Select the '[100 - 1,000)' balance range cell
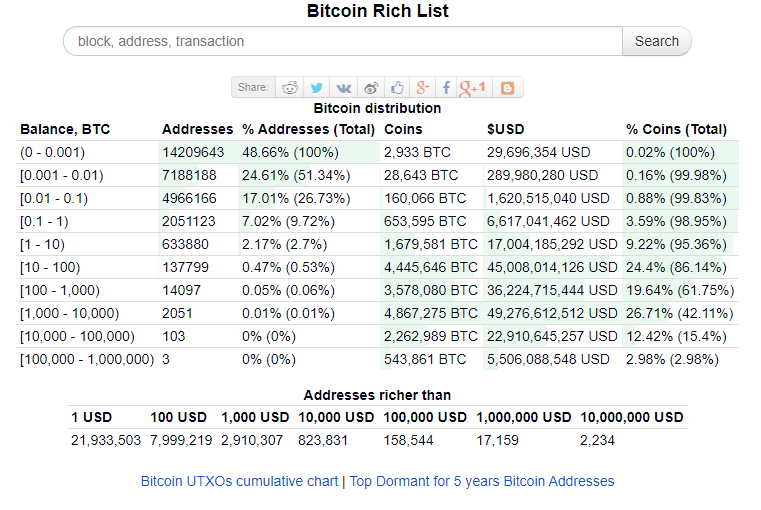 [60, 290]
